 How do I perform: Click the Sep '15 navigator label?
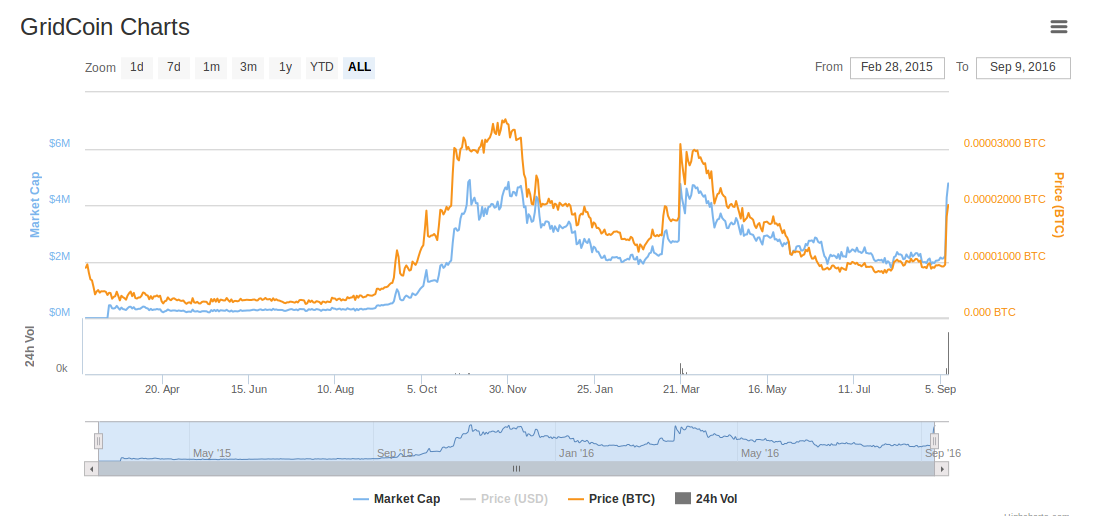click(x=395, y=453)
